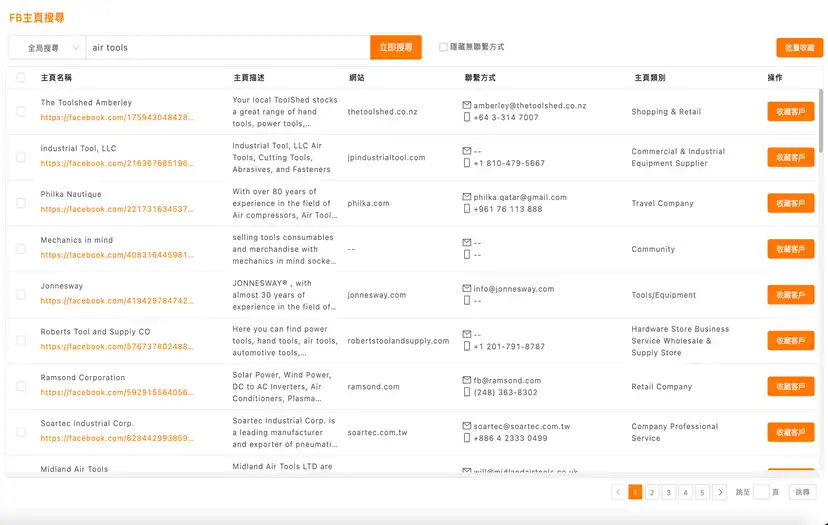Save Jonnesway as customer
This screenshot has height=525, width=828.
click(791, 295)
